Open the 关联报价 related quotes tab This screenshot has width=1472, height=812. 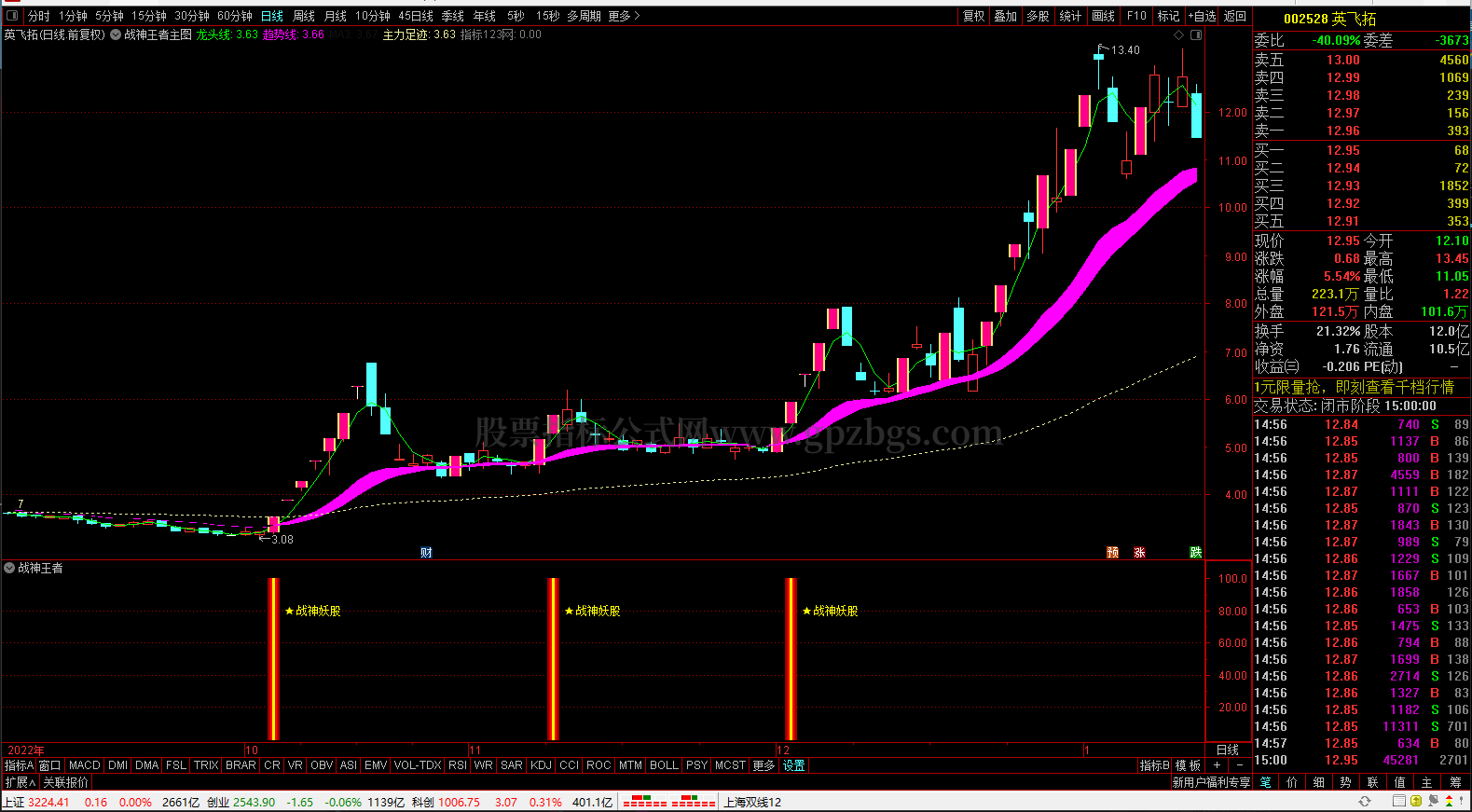click(66, 782)
